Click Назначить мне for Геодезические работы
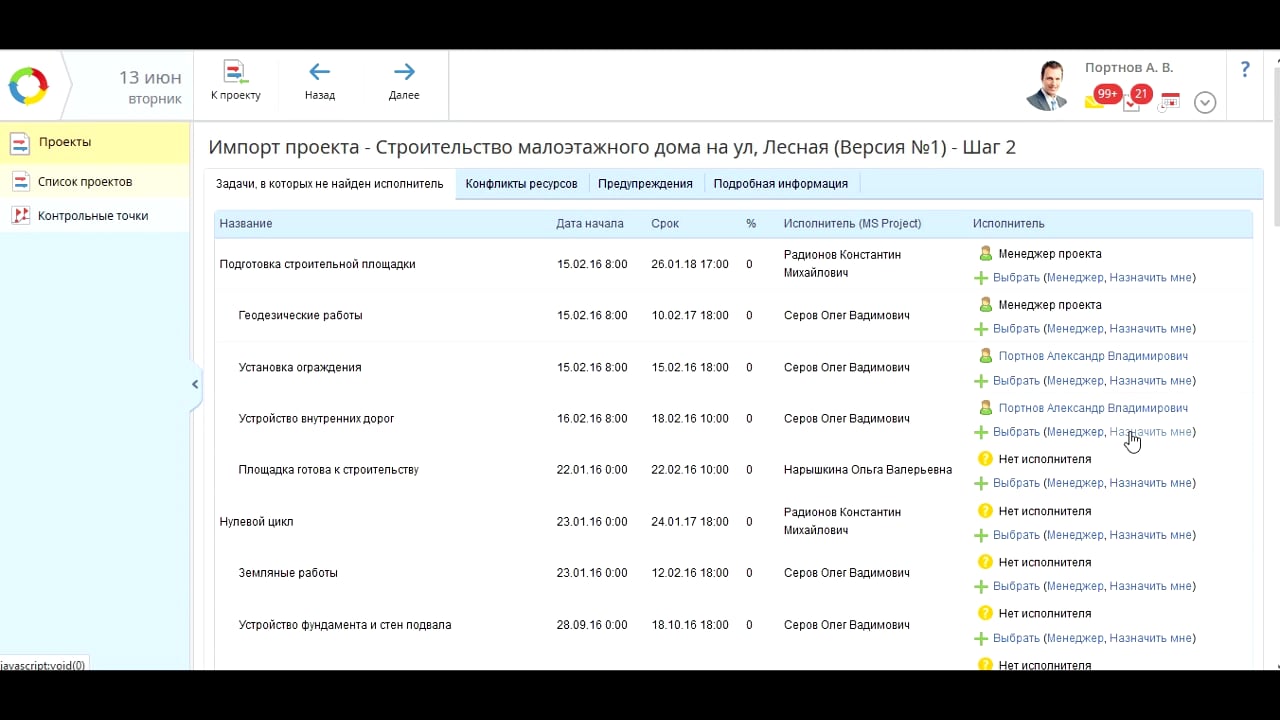Image resolution: width=1280 pixels, height=720 pixels. [1150, 329]
